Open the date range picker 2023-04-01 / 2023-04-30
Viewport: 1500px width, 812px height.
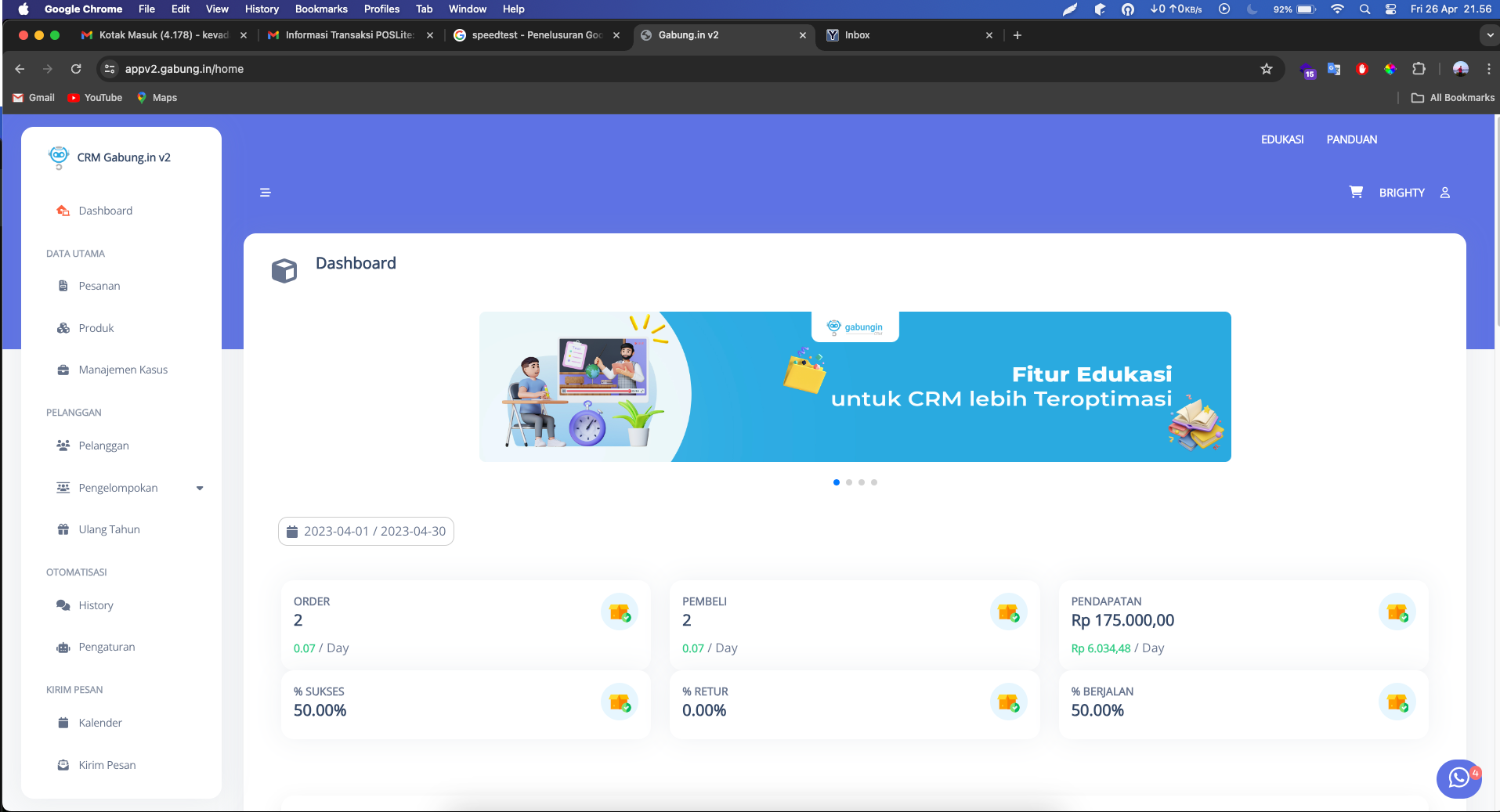[365, 531]
